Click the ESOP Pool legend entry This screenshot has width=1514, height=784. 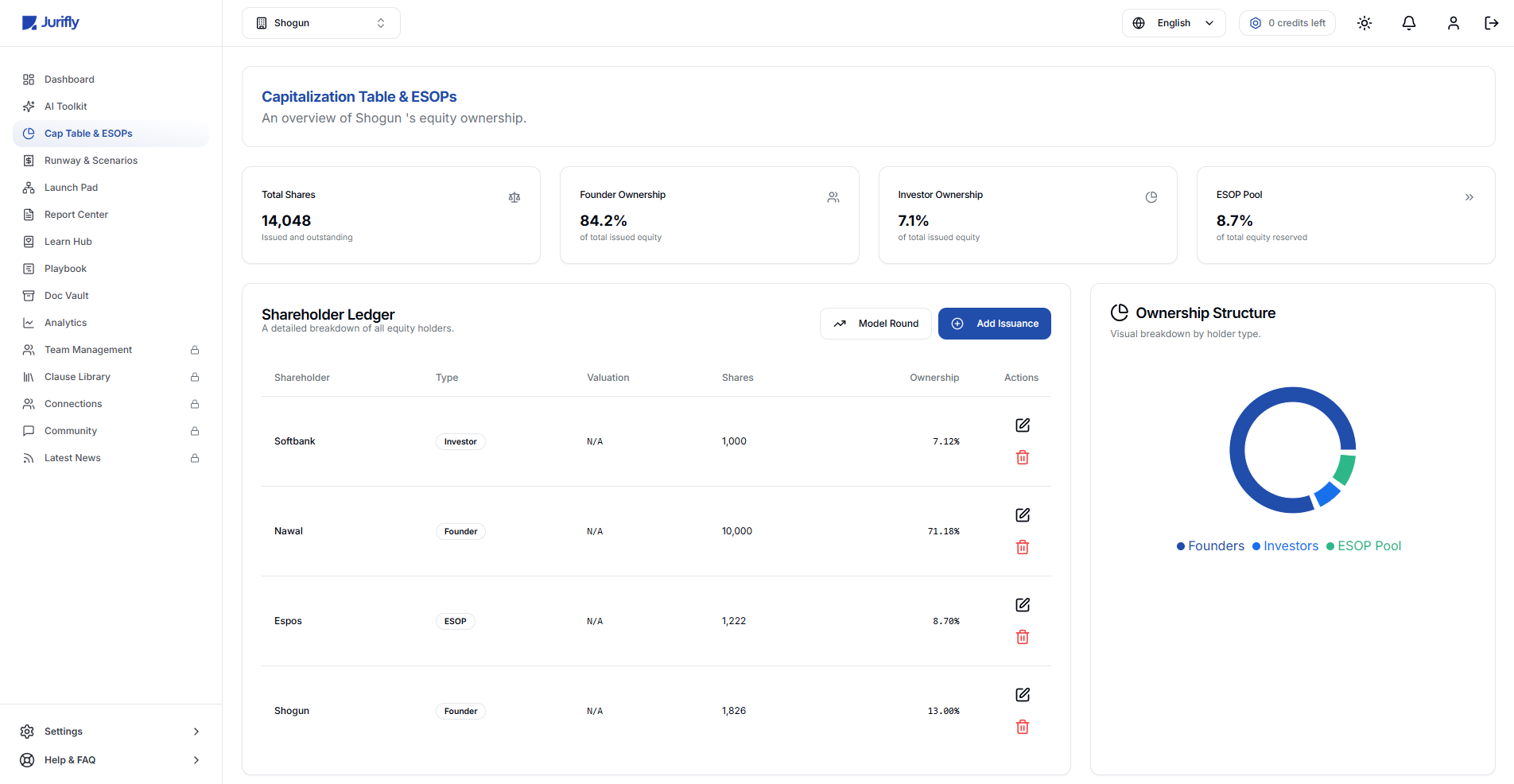[x=1363, y=546]
